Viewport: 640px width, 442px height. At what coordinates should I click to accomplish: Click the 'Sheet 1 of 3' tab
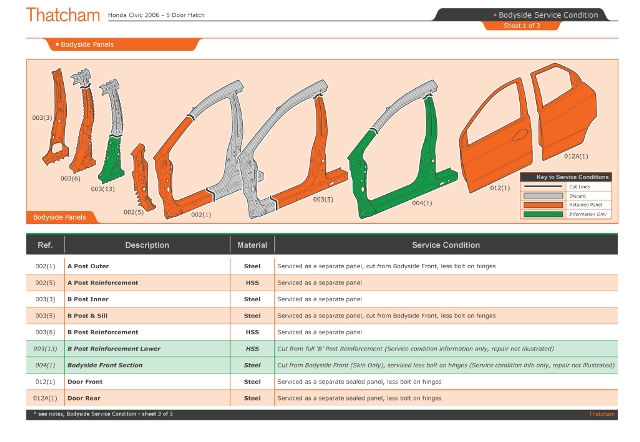522,26
